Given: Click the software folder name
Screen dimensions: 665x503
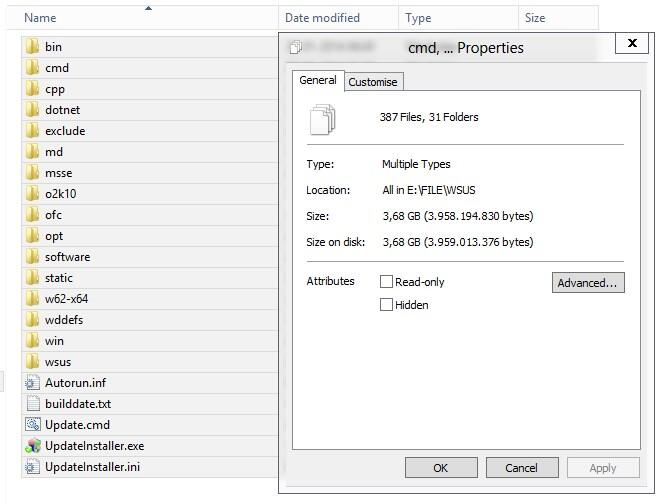Looking at the screenshot, I should [x=68, y=257].
